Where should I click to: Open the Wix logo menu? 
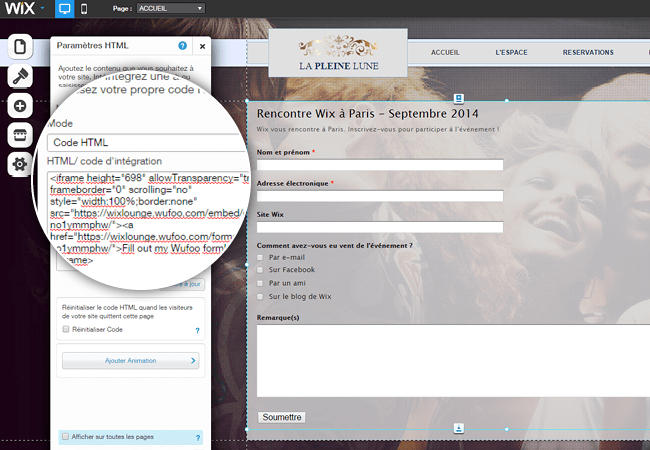pyautogui.click(x=24, y=8)
